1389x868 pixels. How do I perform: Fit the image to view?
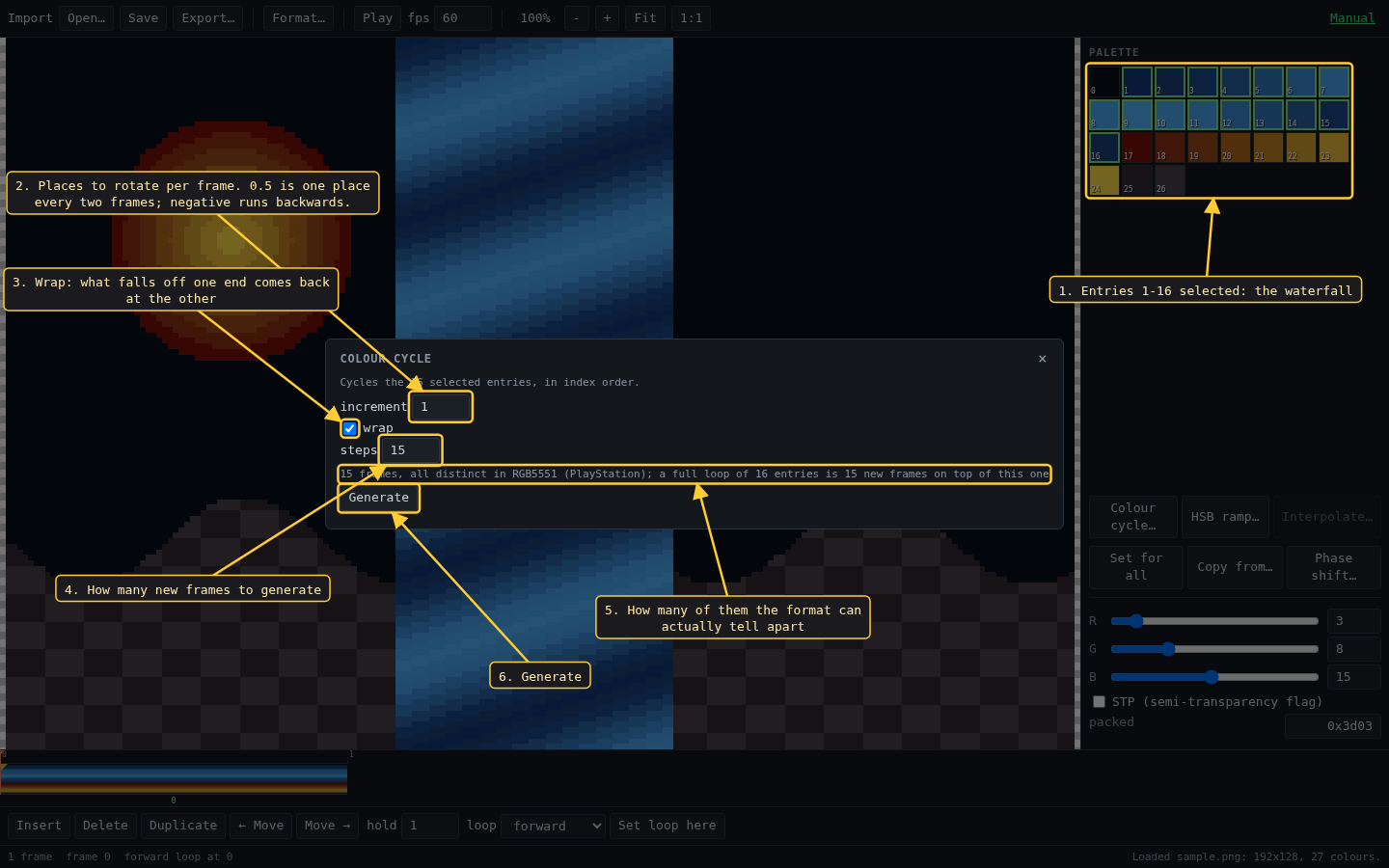pyautogui.click(x=645, y=18)
